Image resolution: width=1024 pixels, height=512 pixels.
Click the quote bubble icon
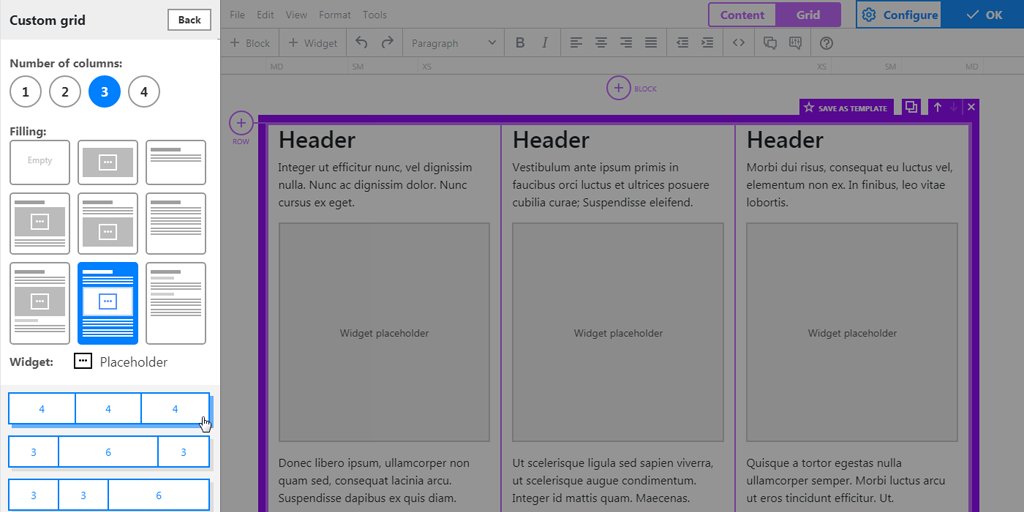click(x=795, y=43)
